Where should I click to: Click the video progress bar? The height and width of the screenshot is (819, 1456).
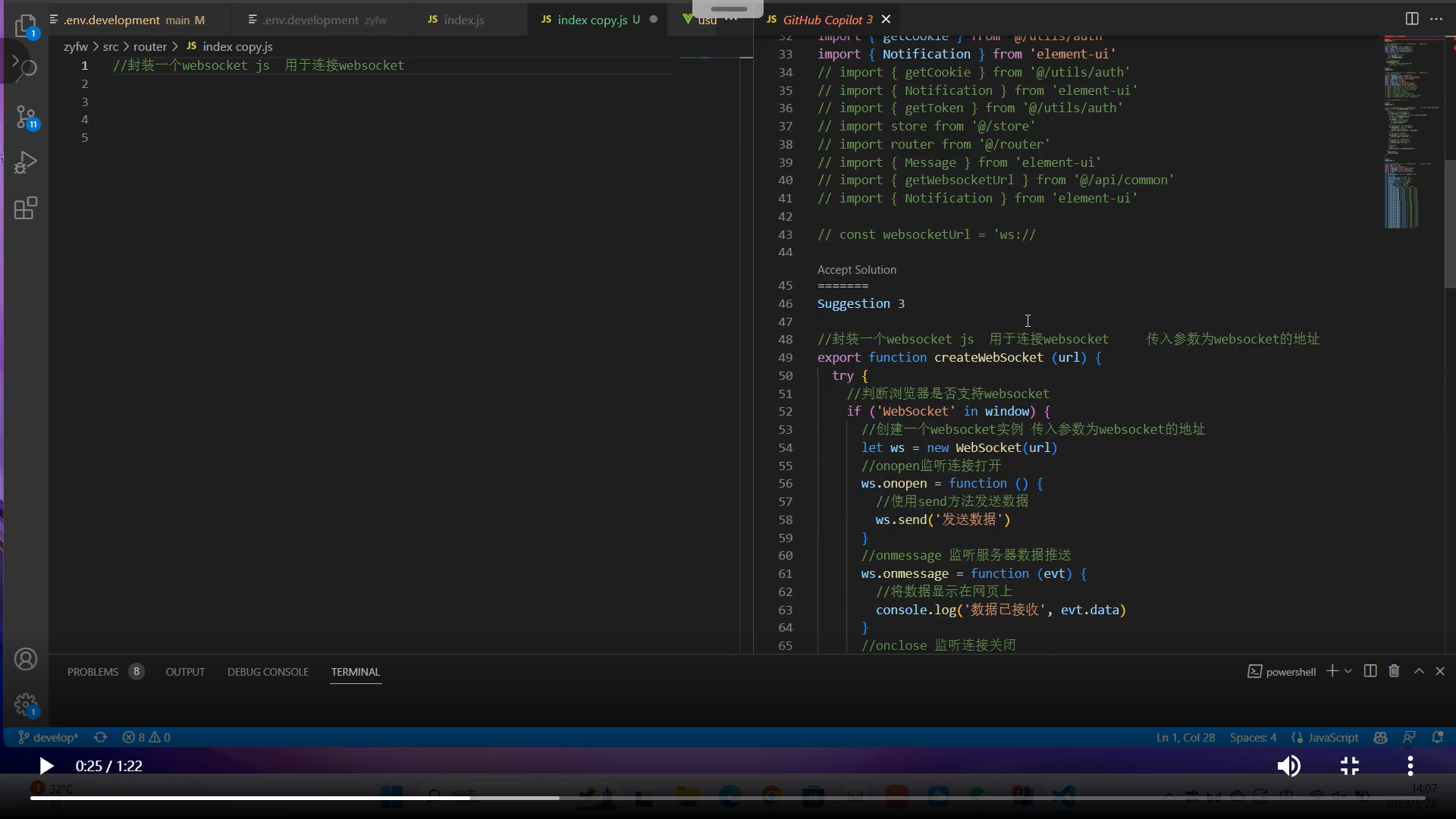click(728, 797)
